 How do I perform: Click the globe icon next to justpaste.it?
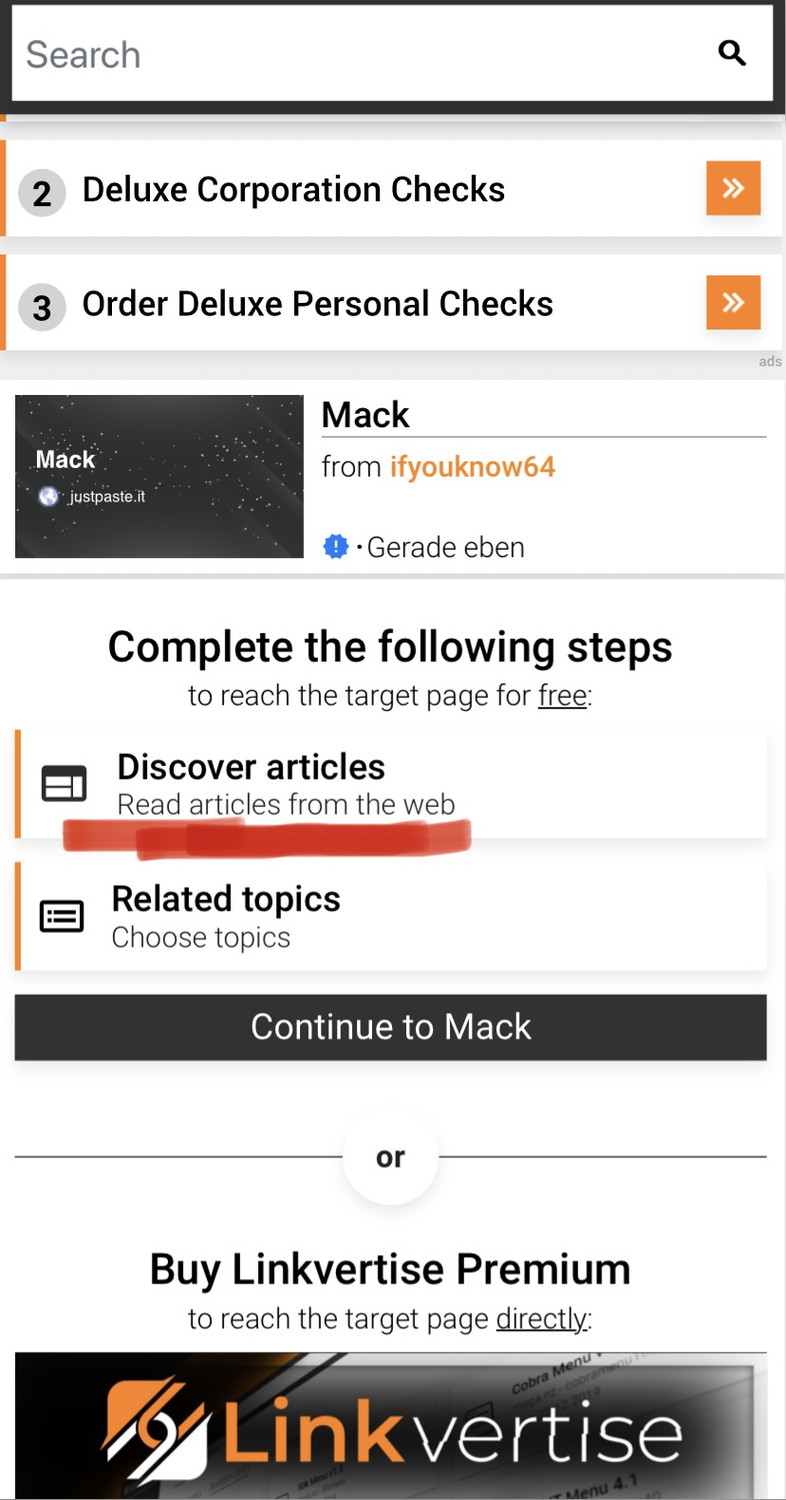point(48,496)
